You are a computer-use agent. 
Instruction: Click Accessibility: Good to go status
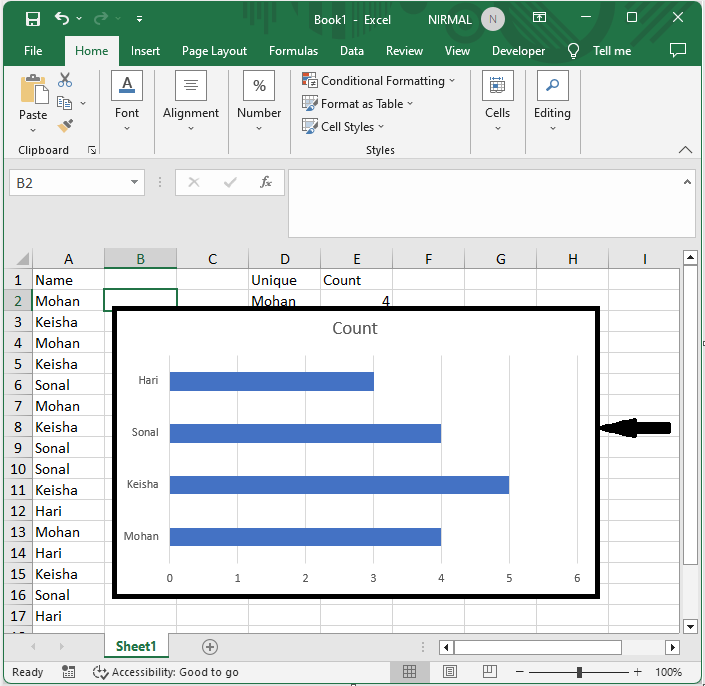[165, 672]
